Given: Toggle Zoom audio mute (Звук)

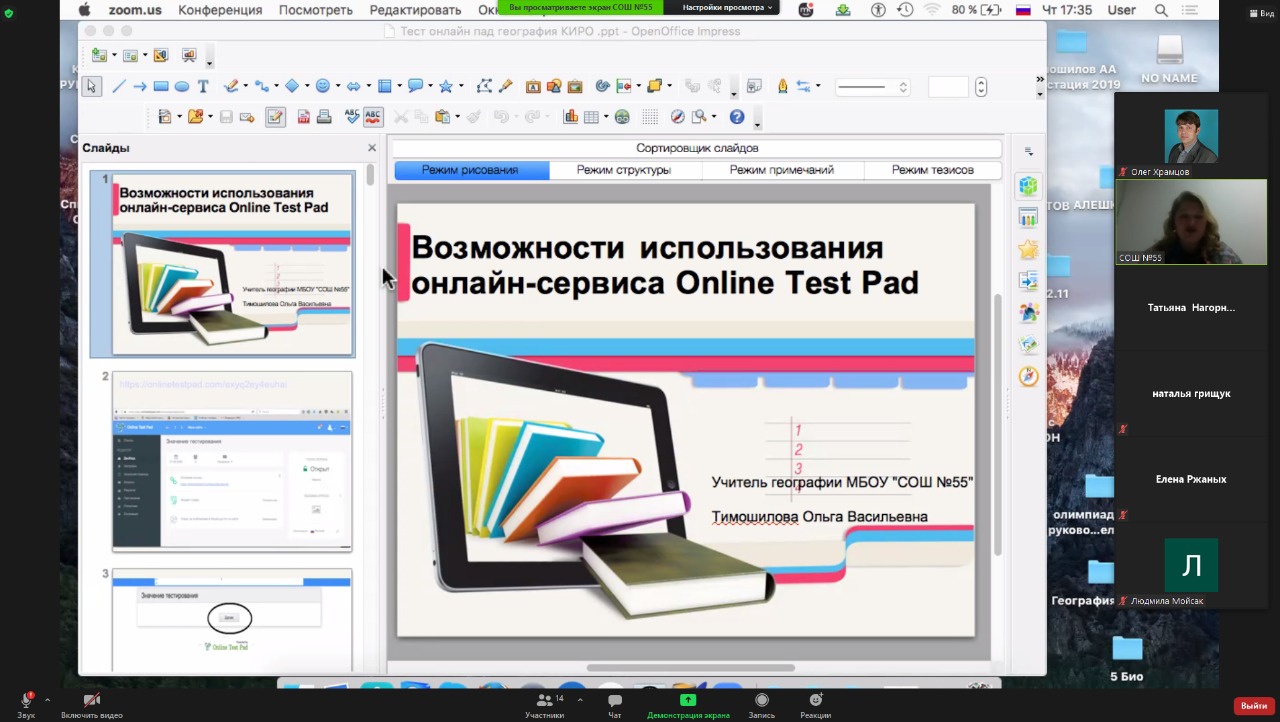Looking at the screenshot, I should point(26,705).
